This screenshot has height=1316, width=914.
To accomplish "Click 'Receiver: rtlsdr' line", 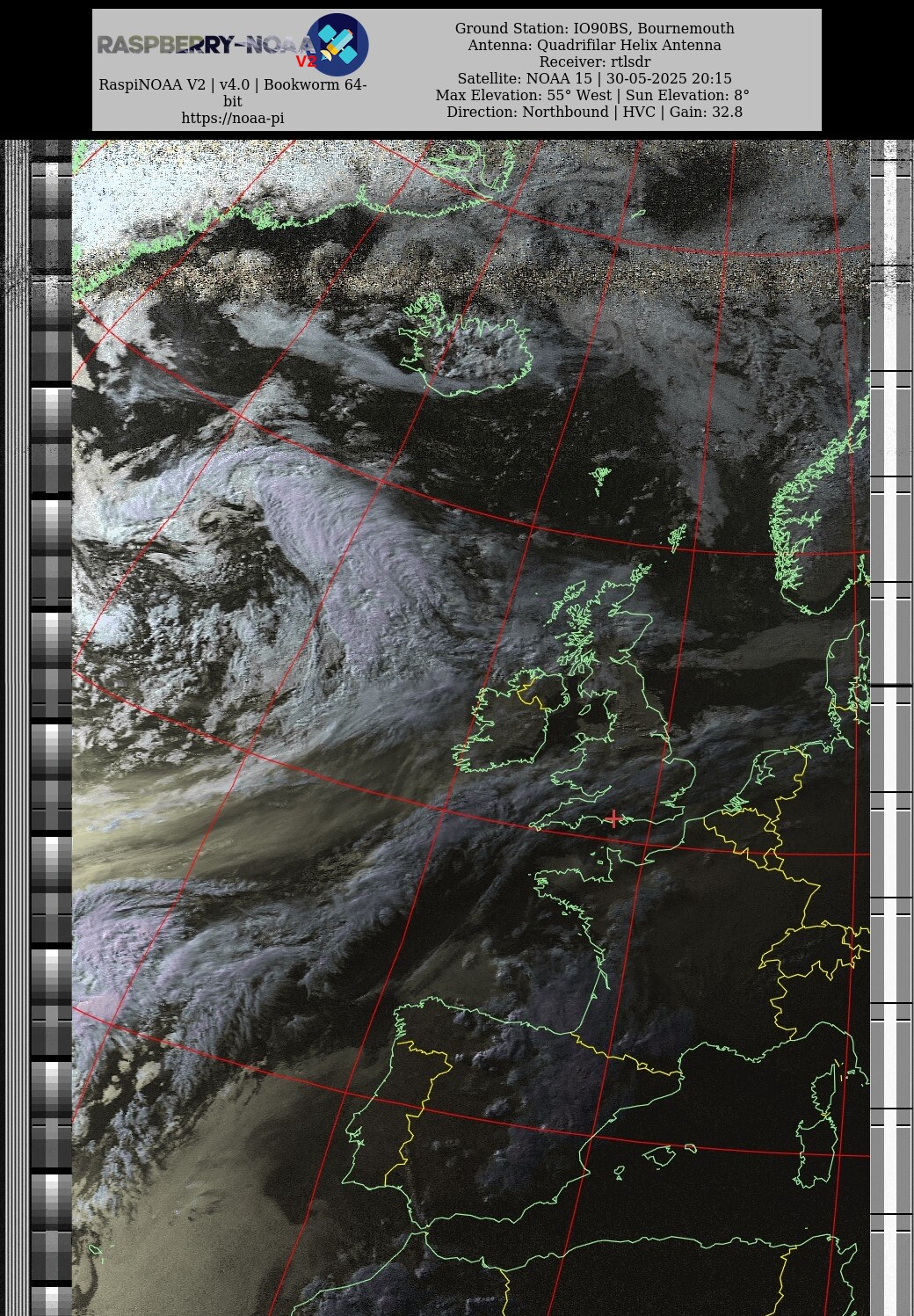I will point(595,62).
